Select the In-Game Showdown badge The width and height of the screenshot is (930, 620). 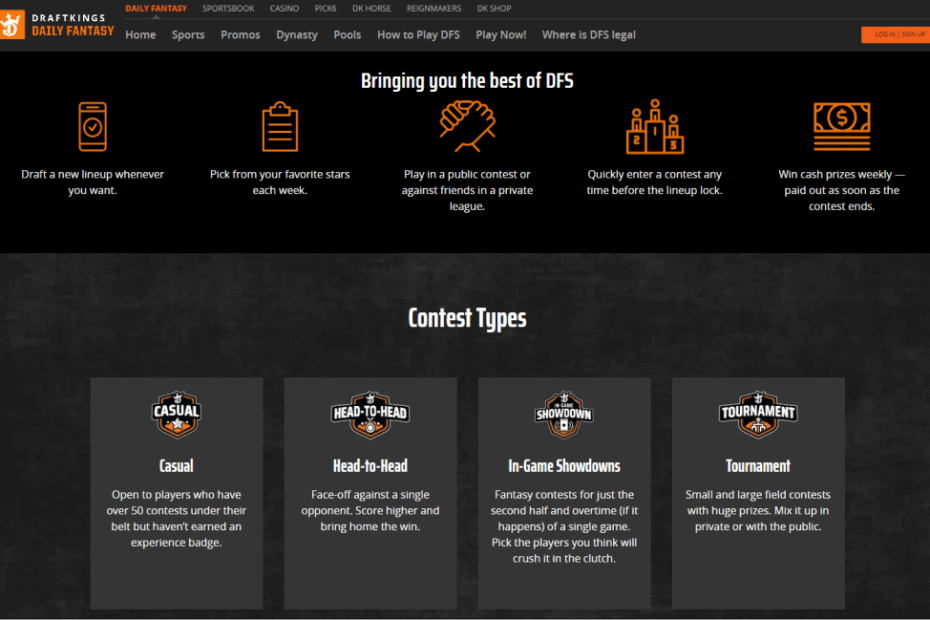coord(564,414)
